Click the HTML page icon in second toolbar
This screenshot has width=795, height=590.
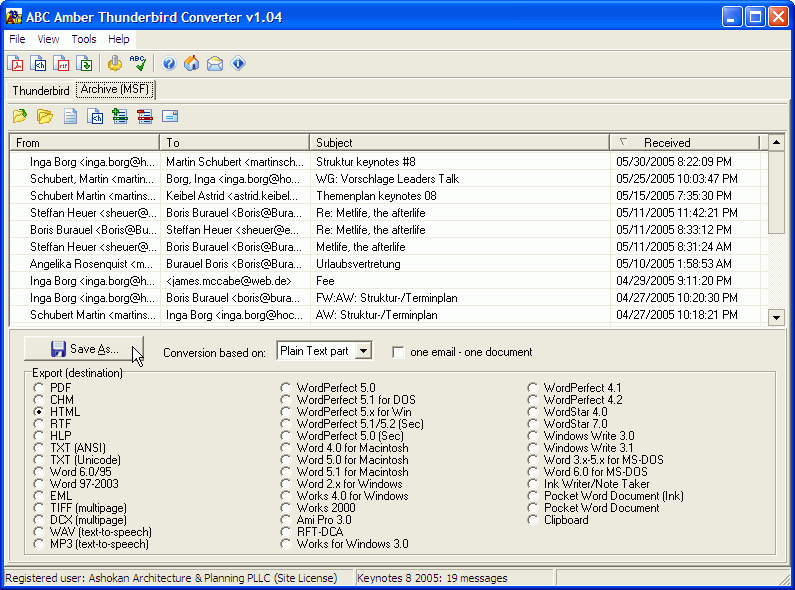[x=95, y=117]
